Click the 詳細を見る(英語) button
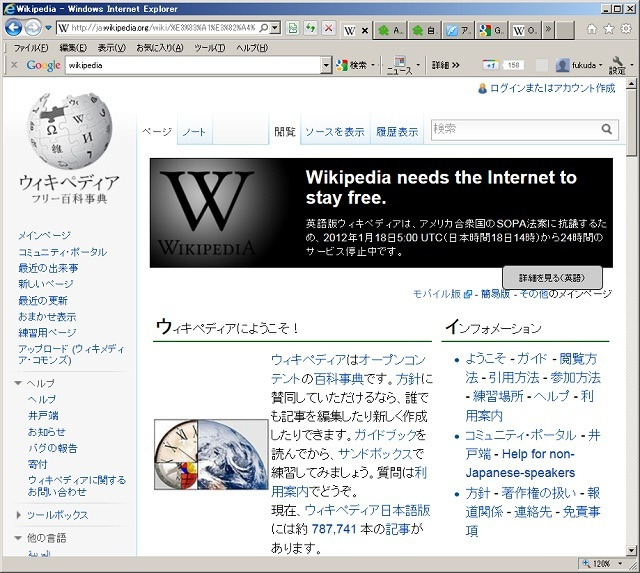640x573 pixels. tap(552, 278)
